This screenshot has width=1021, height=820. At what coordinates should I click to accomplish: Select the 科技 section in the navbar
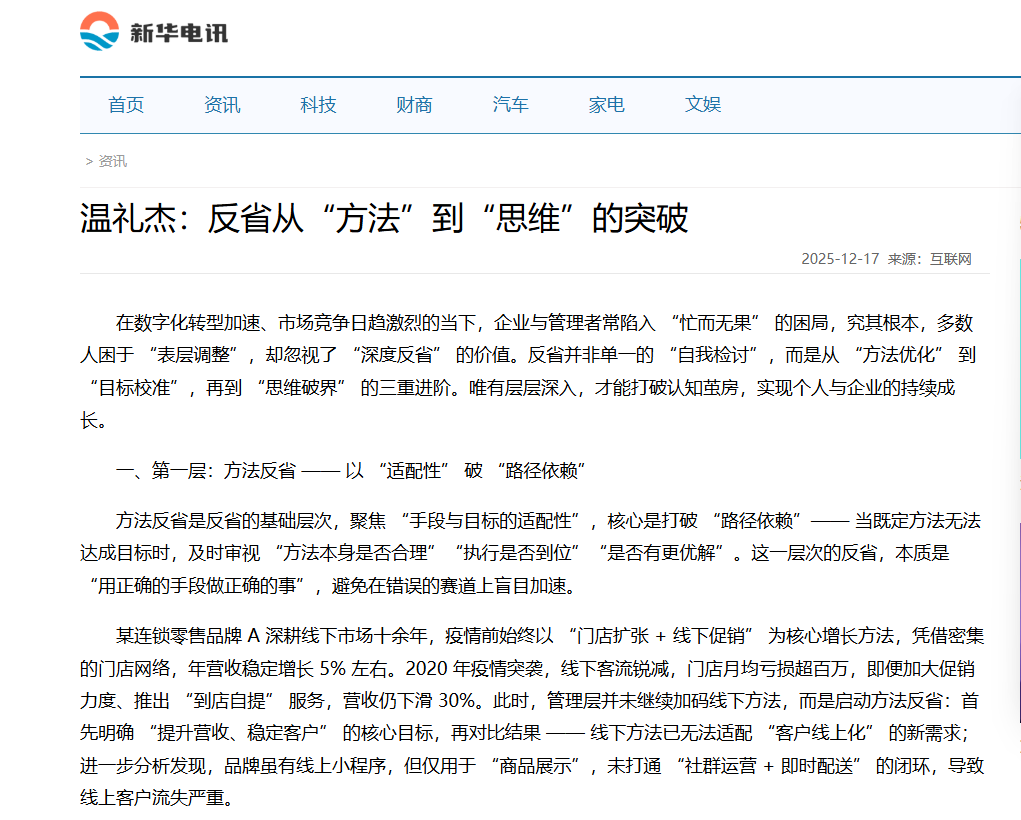click(317, 104)
